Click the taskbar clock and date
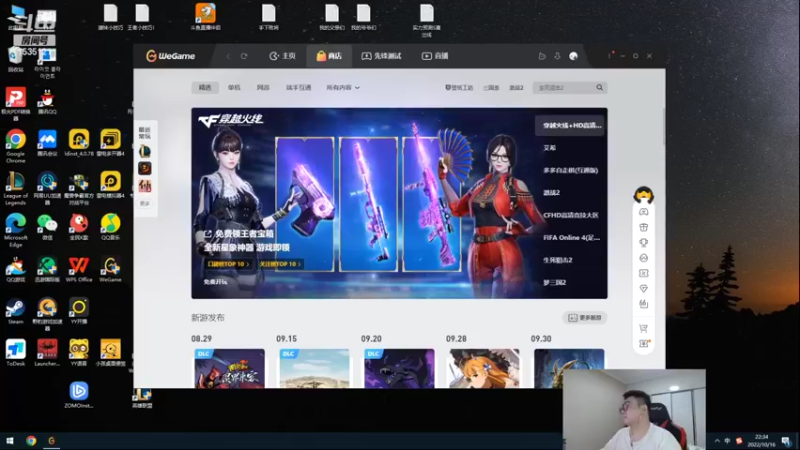The width and height of the screenshot is (800, 450). pos(761,440)
